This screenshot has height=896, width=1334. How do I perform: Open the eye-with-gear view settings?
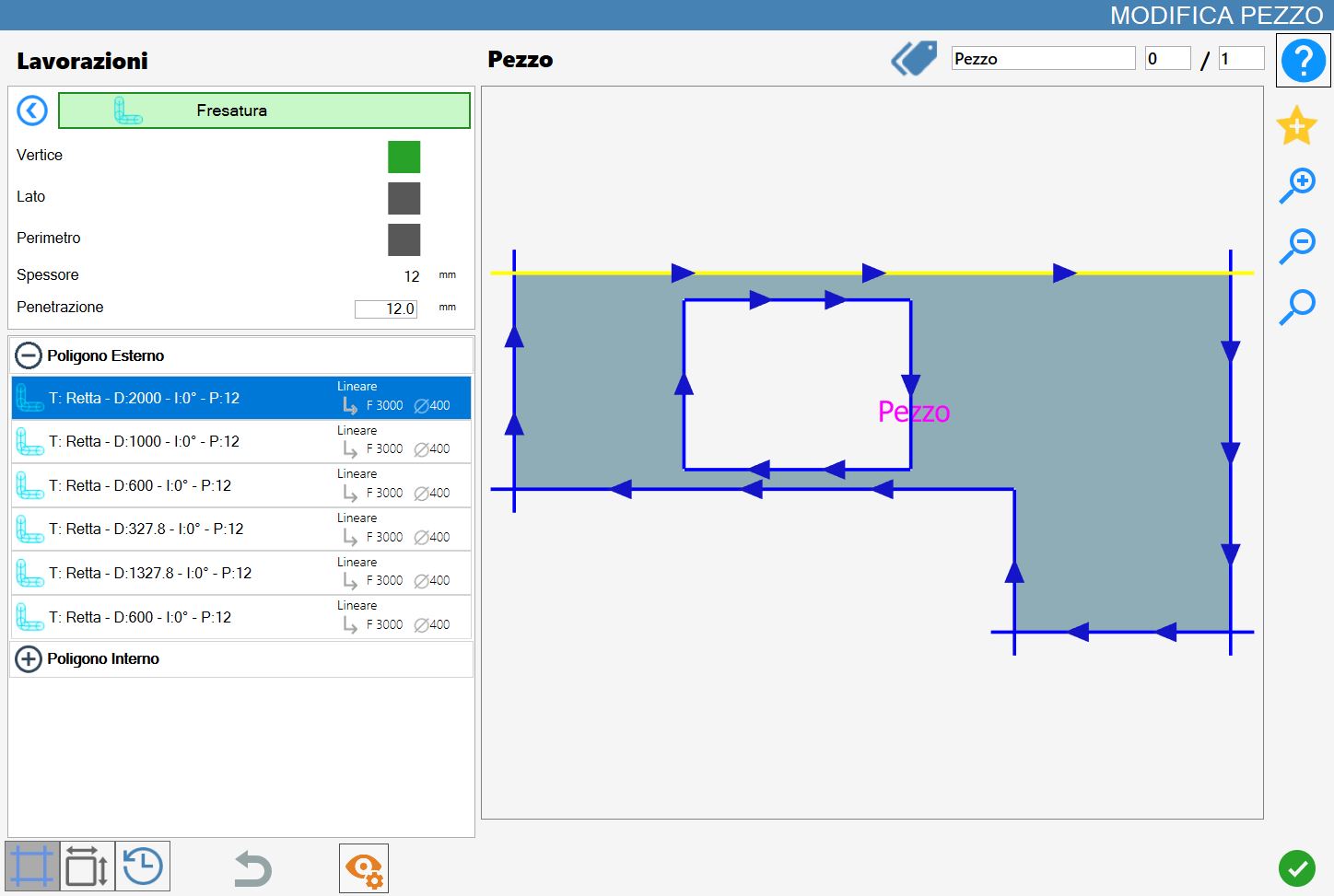pos(364,868)
